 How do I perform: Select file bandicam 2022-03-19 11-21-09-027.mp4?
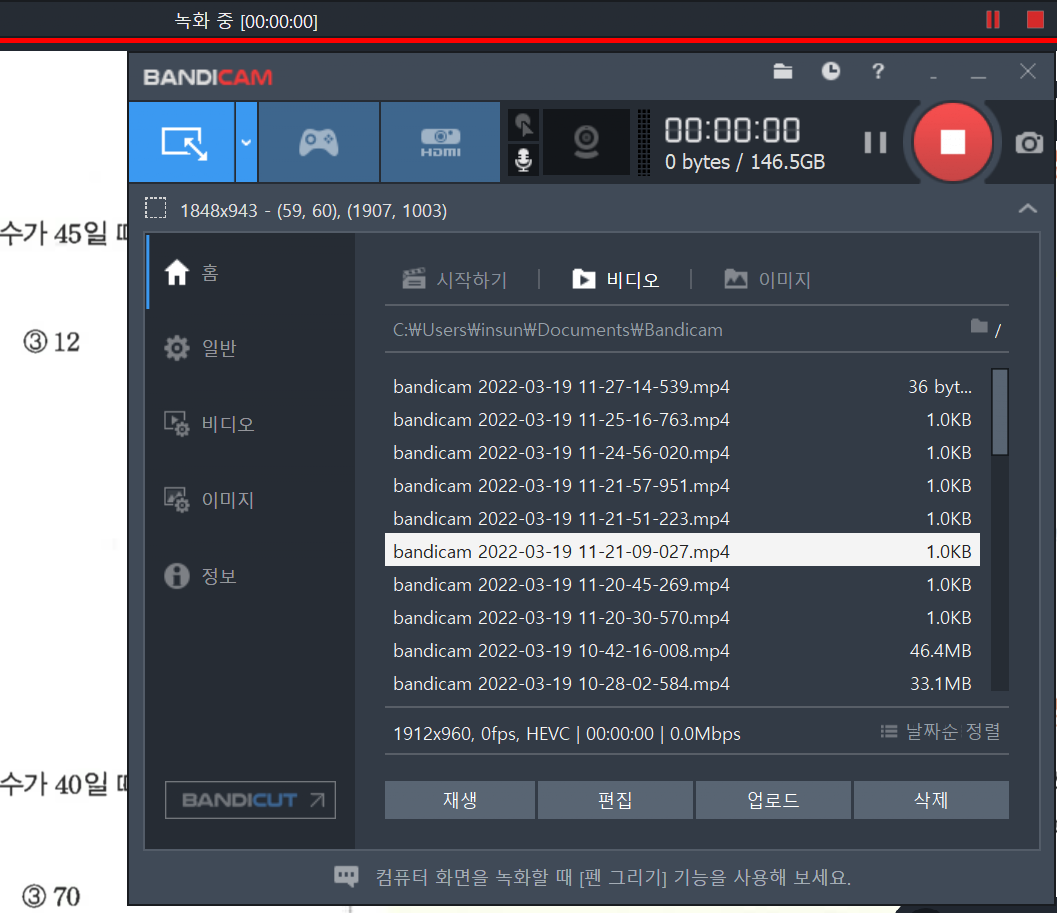pyautogui.click(x=682, y=551)
